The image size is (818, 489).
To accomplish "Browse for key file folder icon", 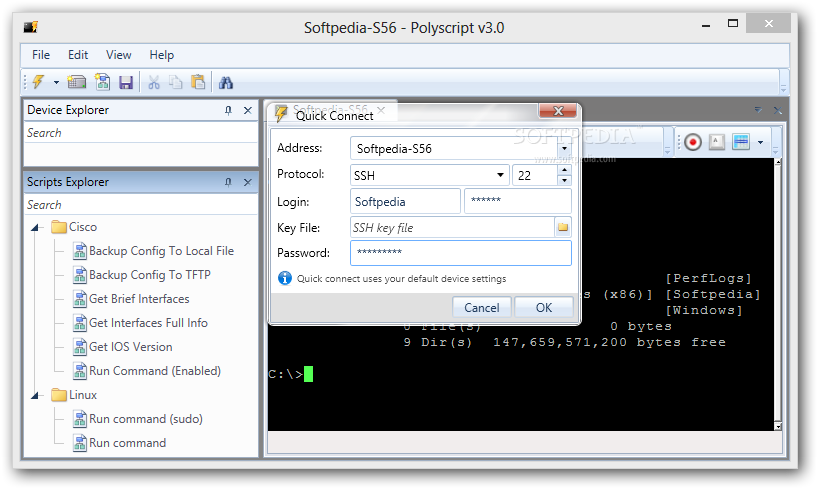I will click(x=563, y=227).
